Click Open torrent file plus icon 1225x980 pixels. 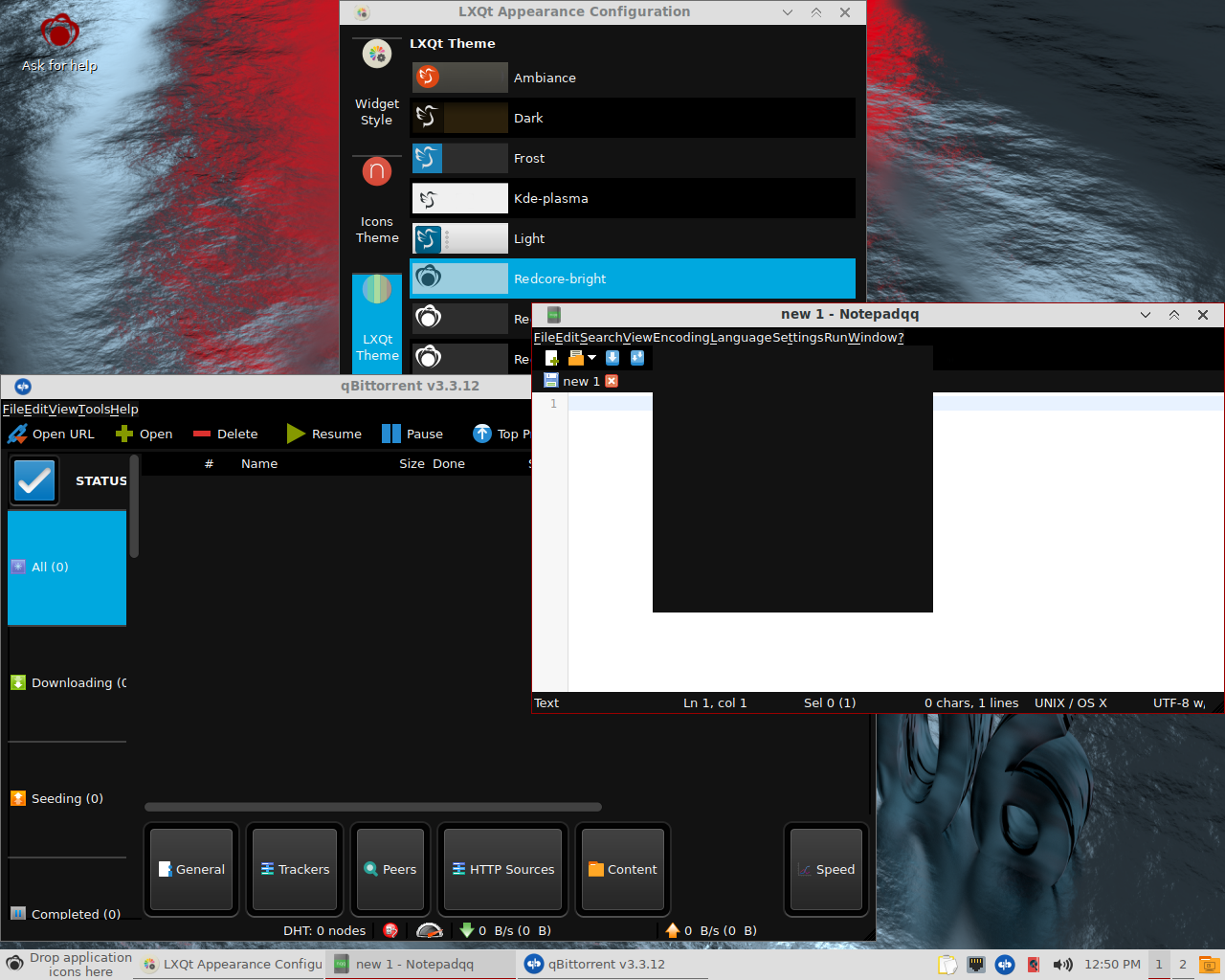(x=124, y=434)
